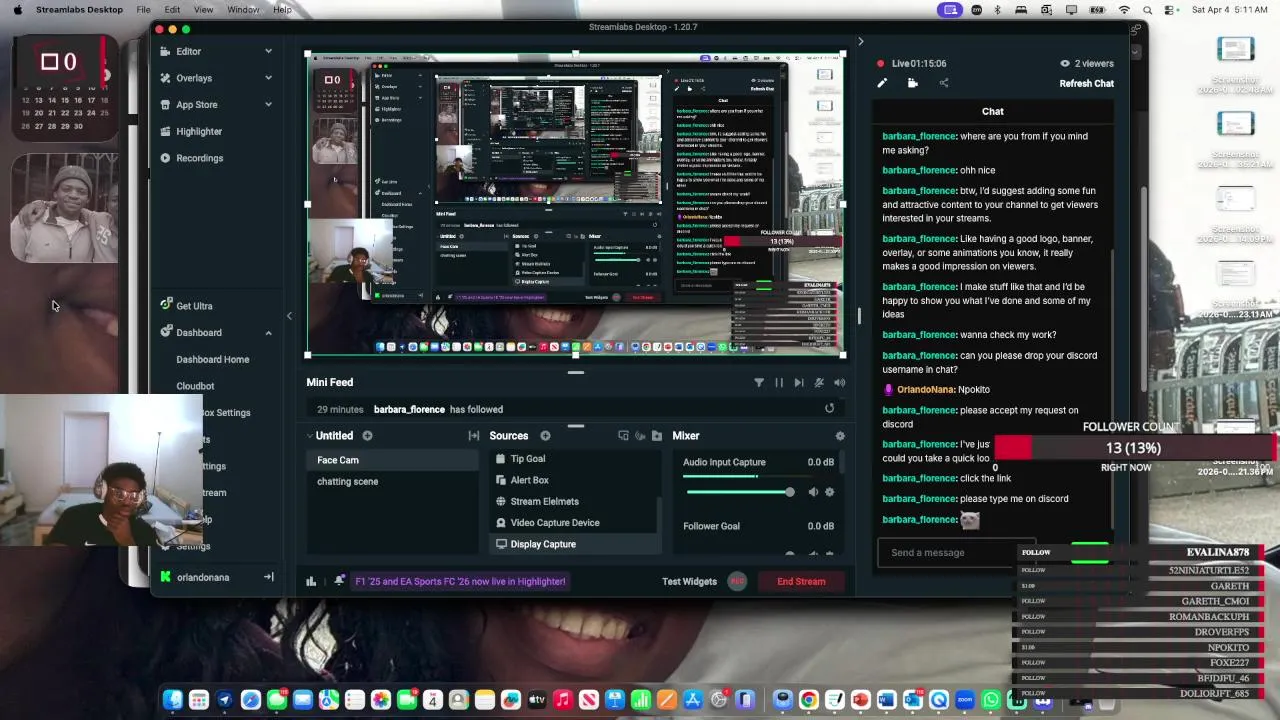The width and height of the screenshot is (1280, 720).
Task: Open Recordings in the sidebar
Action: click(x=199, y=158)
